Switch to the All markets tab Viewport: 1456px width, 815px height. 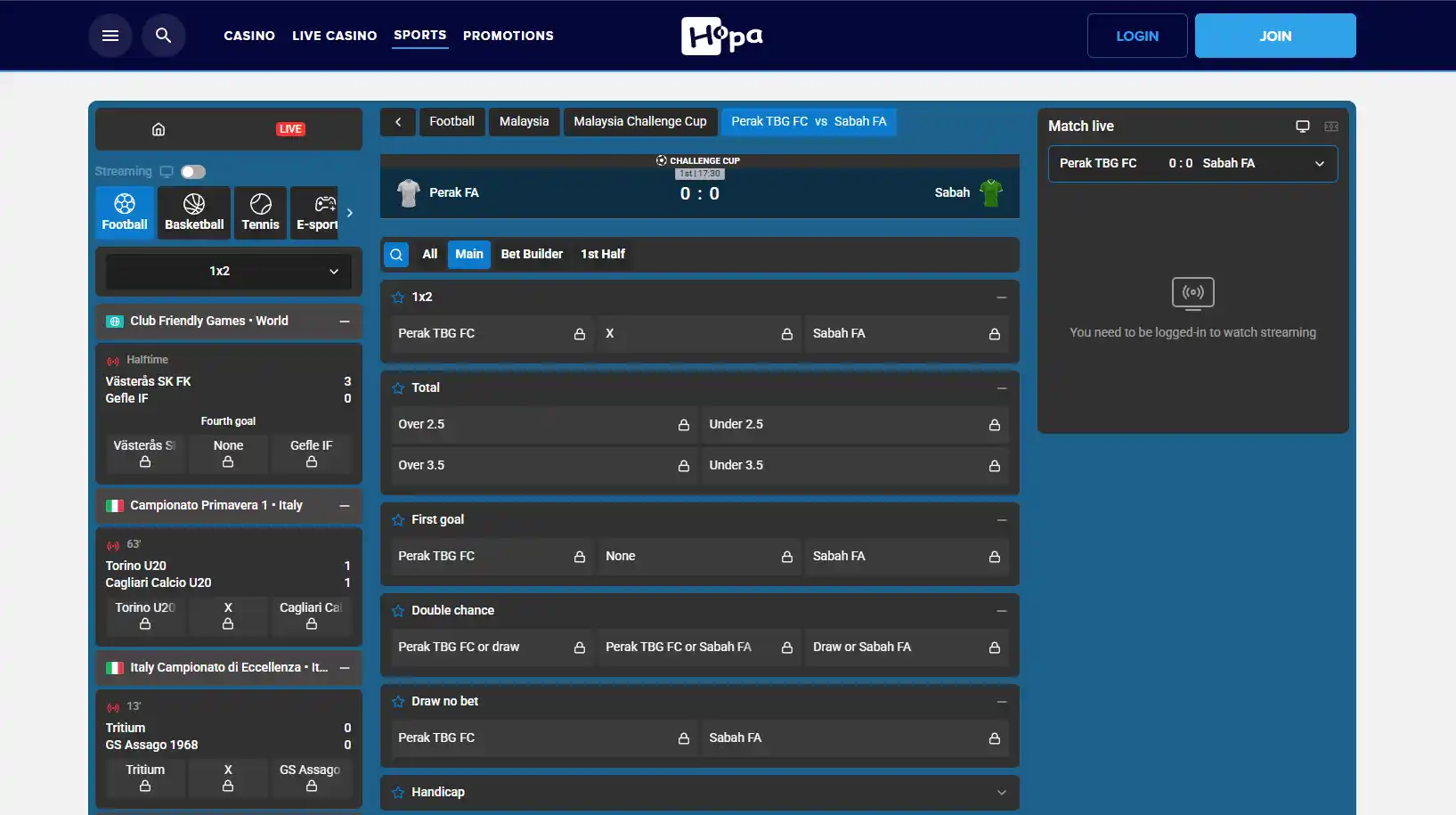(430, 255)
